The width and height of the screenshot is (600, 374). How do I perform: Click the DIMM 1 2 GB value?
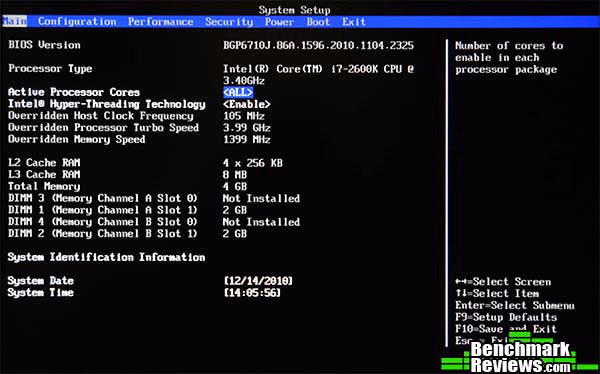[235, 210]
